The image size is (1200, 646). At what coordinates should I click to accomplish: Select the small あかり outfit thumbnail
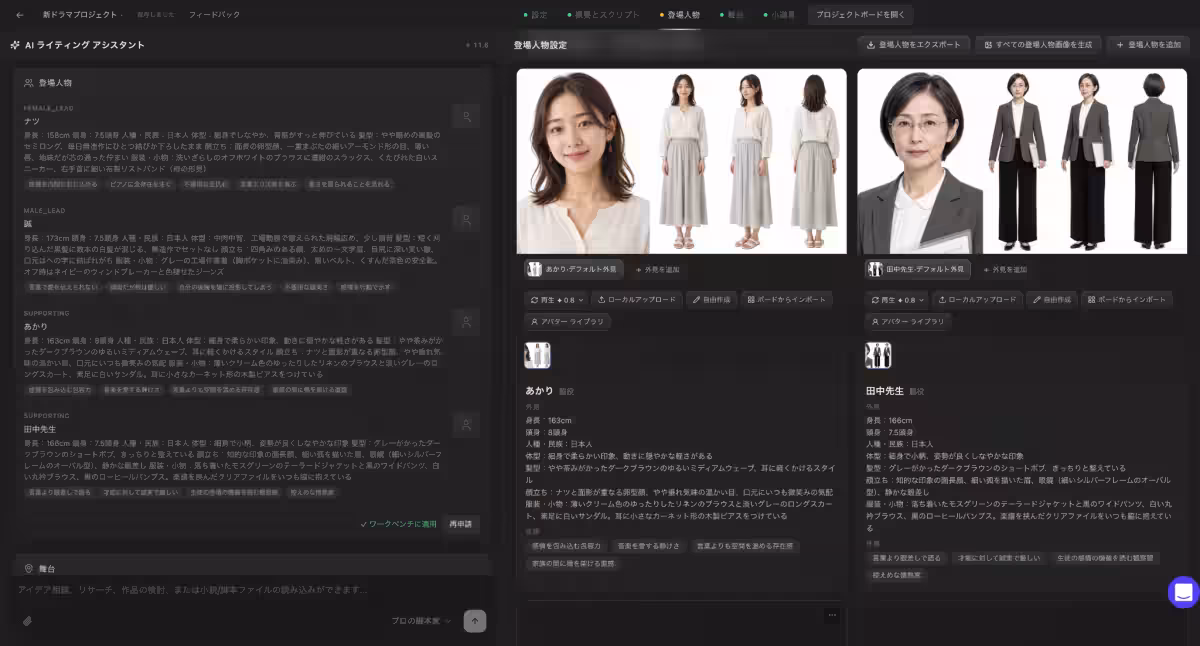[x=537, y=355]
